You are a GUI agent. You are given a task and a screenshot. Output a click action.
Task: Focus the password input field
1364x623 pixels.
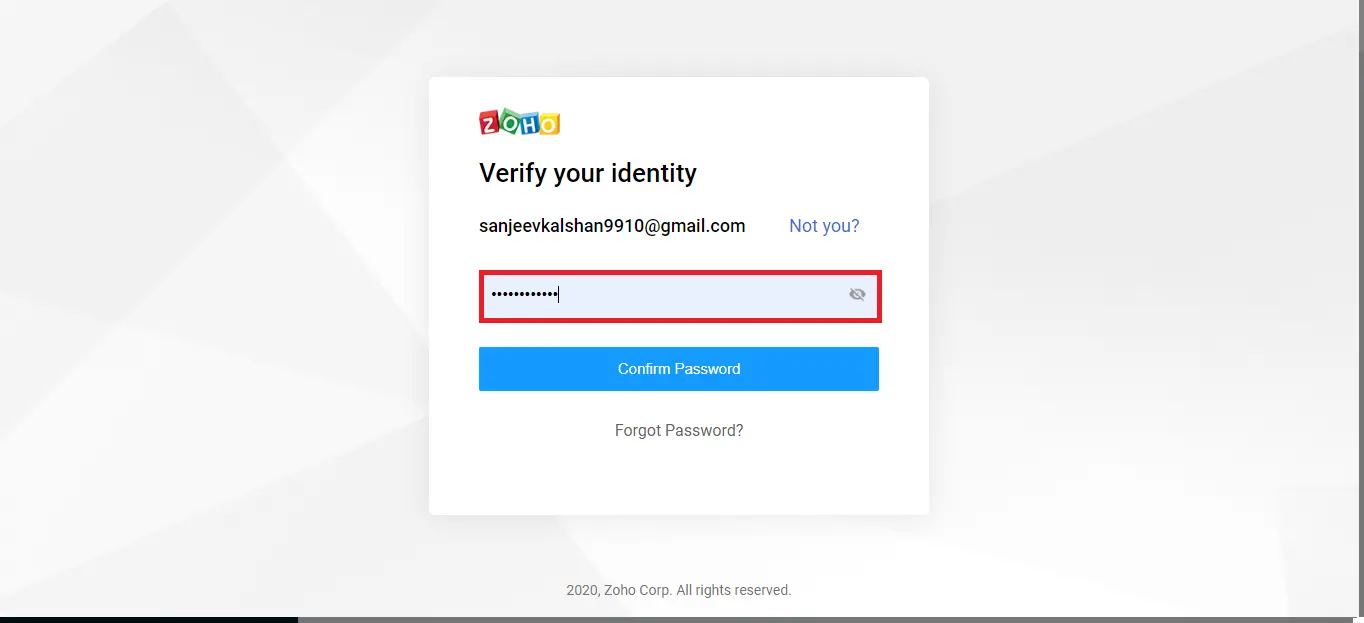point(680,295)
